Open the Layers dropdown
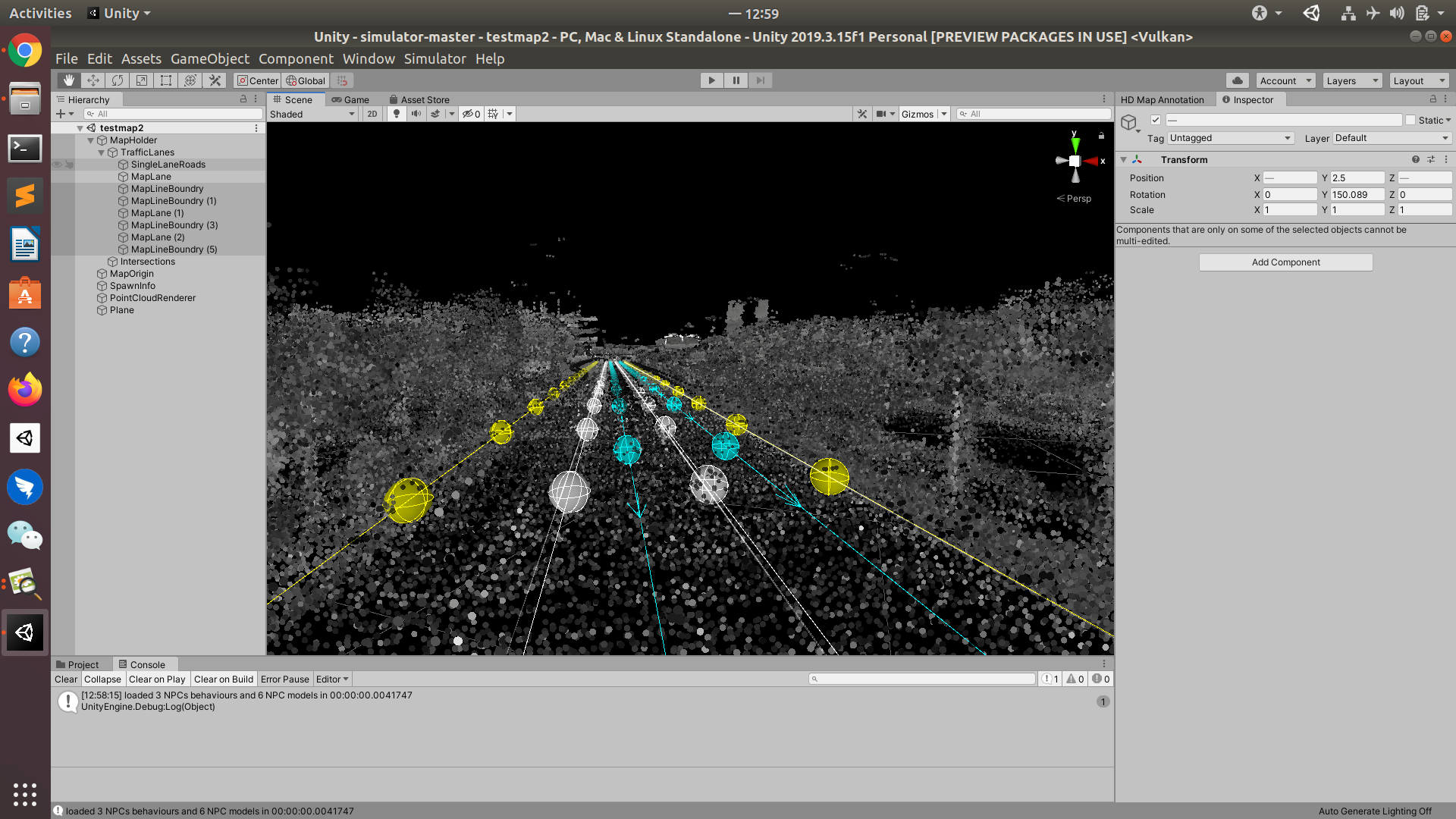The width and height of the screenshot is (1456, 819). click(x=1352, y=80)
